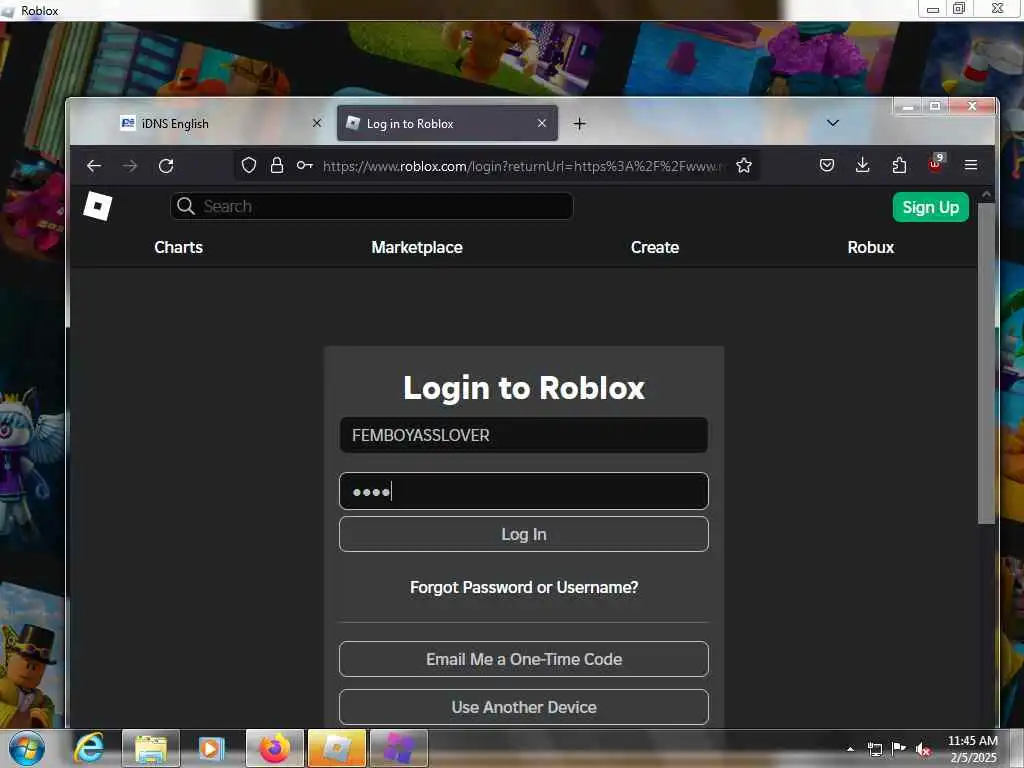Click the Log In button
Image resolution: width=1024 pixels, height=768 pixels.
tap(524, 534)
